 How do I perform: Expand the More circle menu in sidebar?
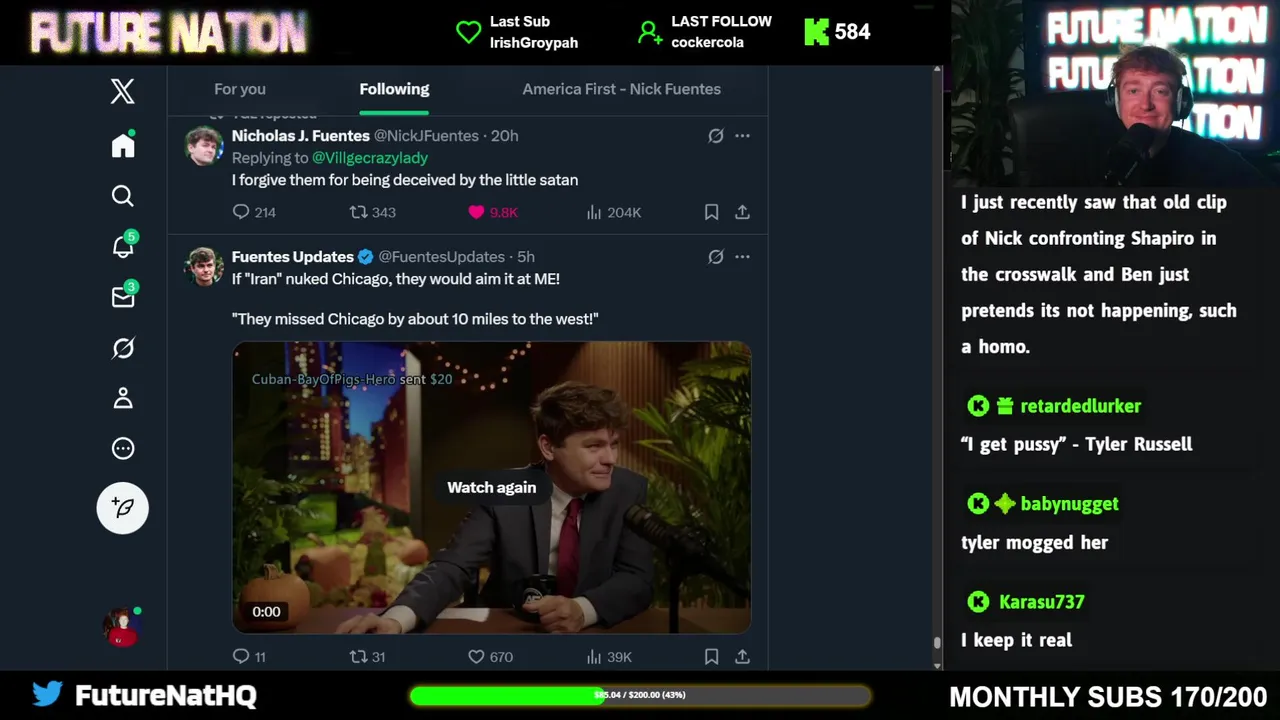123,449
